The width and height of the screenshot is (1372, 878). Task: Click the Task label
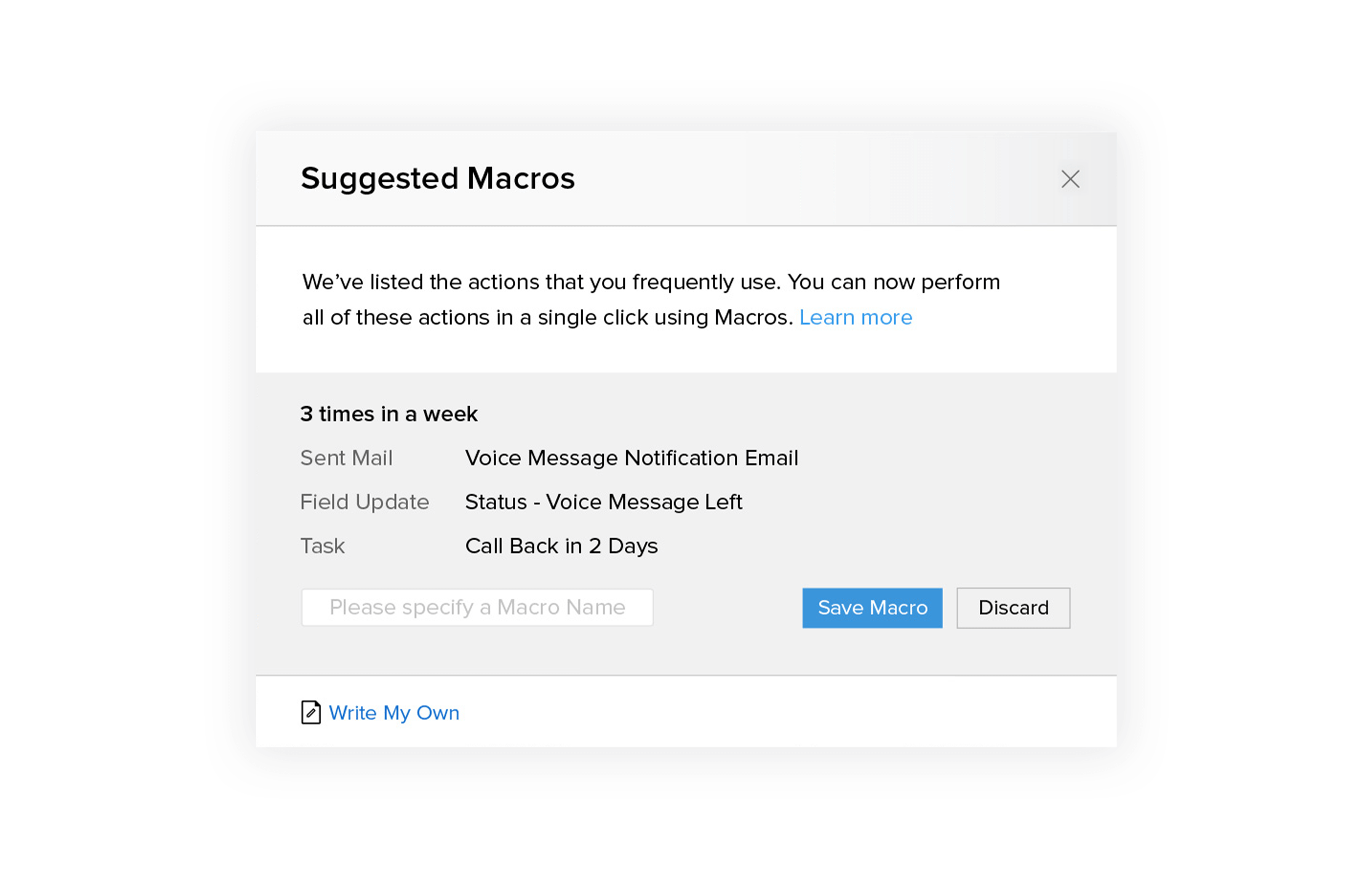tap(322, 546)
